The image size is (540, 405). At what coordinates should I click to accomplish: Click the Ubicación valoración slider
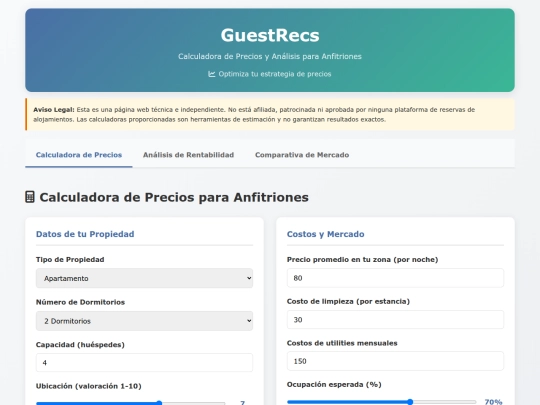(x=131, y=403)
